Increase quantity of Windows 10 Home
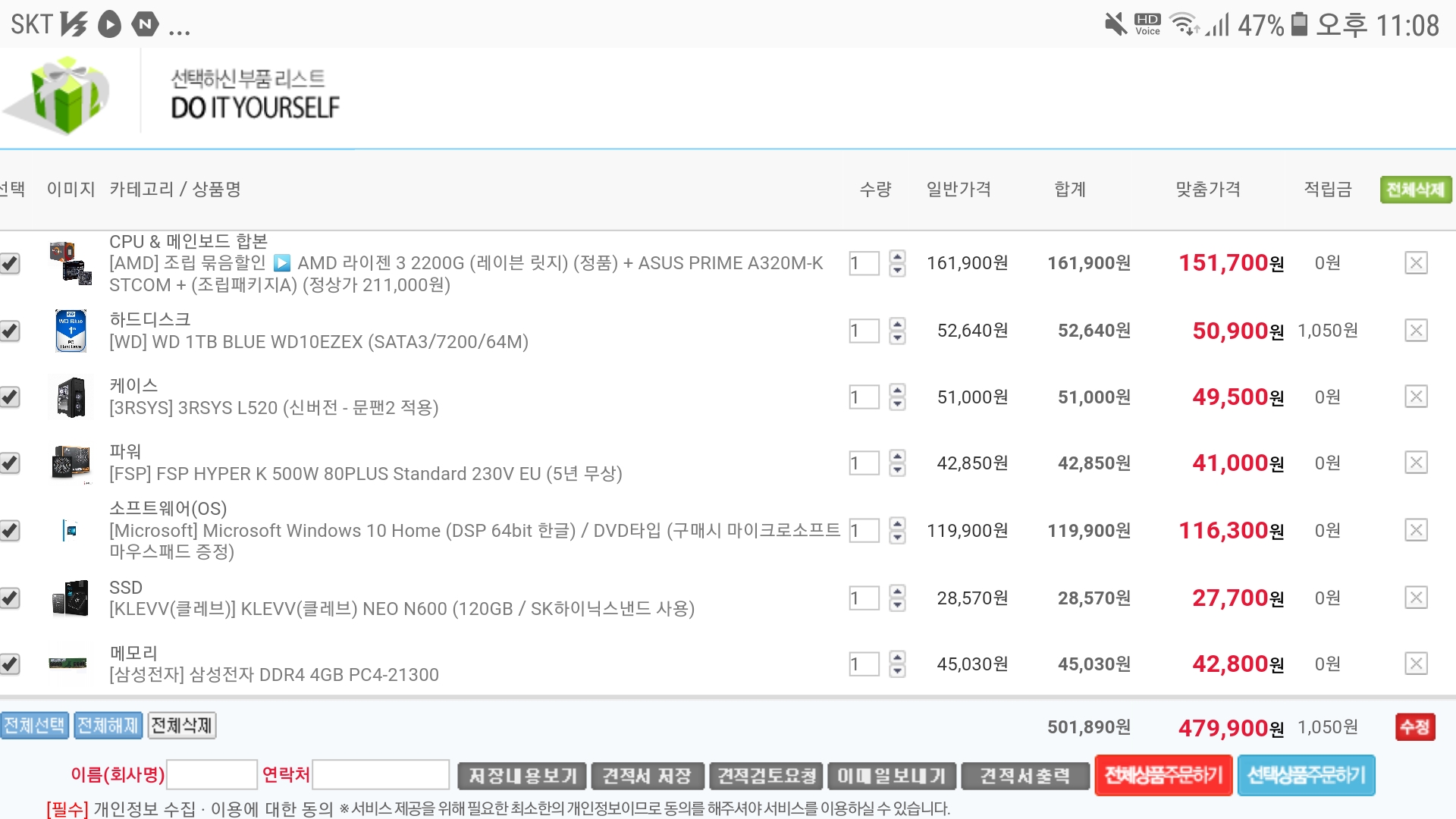1456x819 pixels. tap(898, 523)
